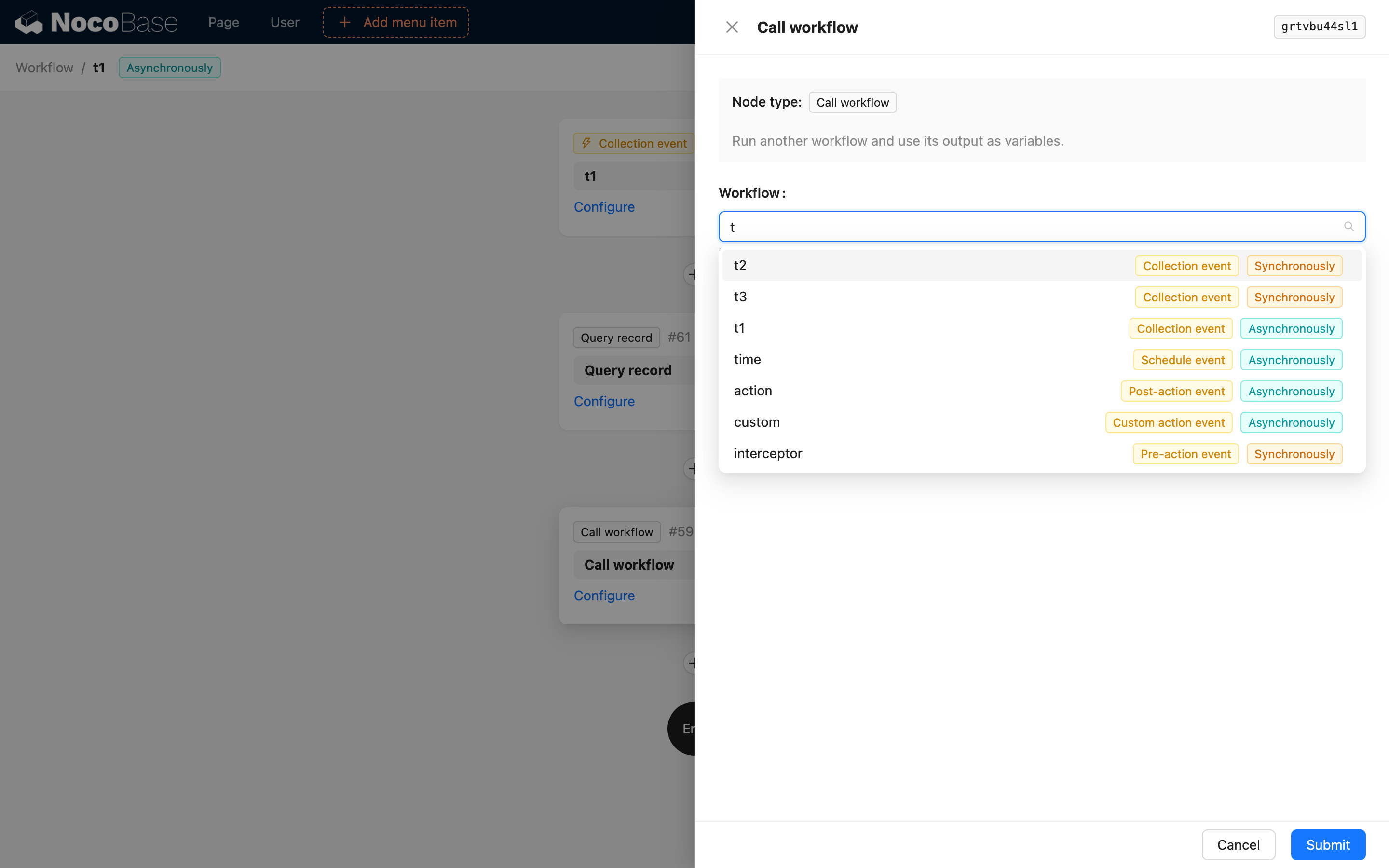Cancel the Call workflow dialog
This screenshot has height=868, width=1389.
[1238, 844]
